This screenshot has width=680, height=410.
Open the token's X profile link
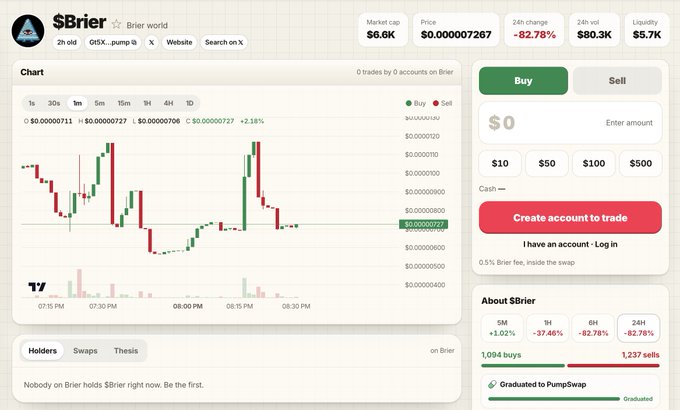151,43
